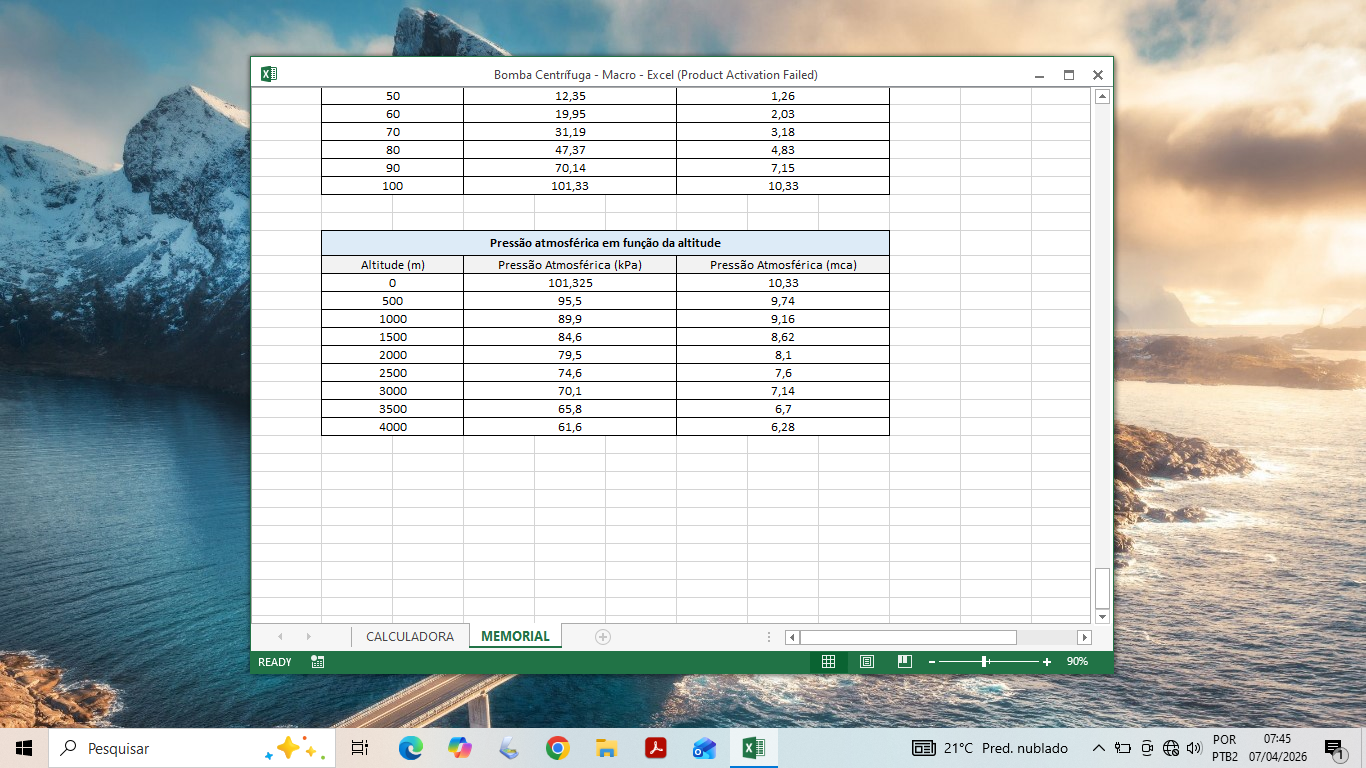The width and height of the screenshot is (1366, 768).
Task: Select the MEMORIAL sheet tab
Action: (x=515, y=636)
